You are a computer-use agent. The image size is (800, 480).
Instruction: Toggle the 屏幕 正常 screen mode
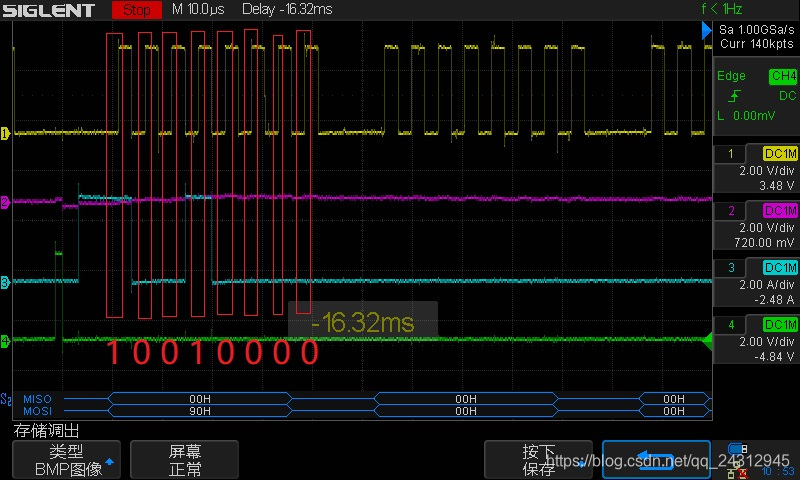(185, 460)
